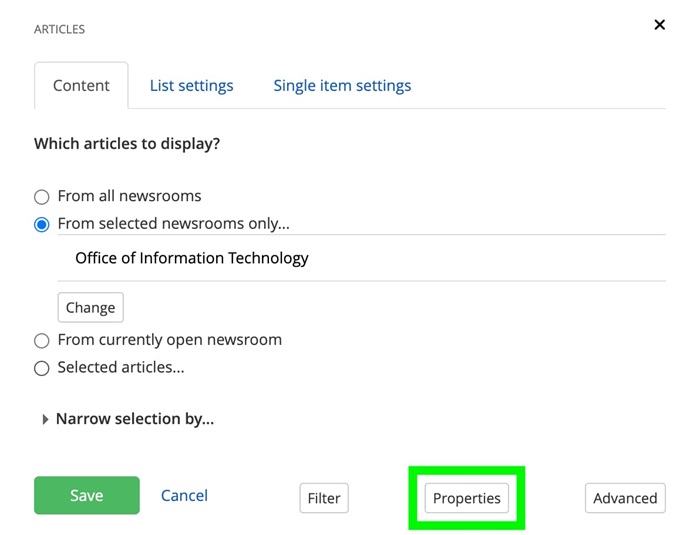Click the Office of Information Technology entry
Viewport: 700px width, 535px height.
click(192, 258)
